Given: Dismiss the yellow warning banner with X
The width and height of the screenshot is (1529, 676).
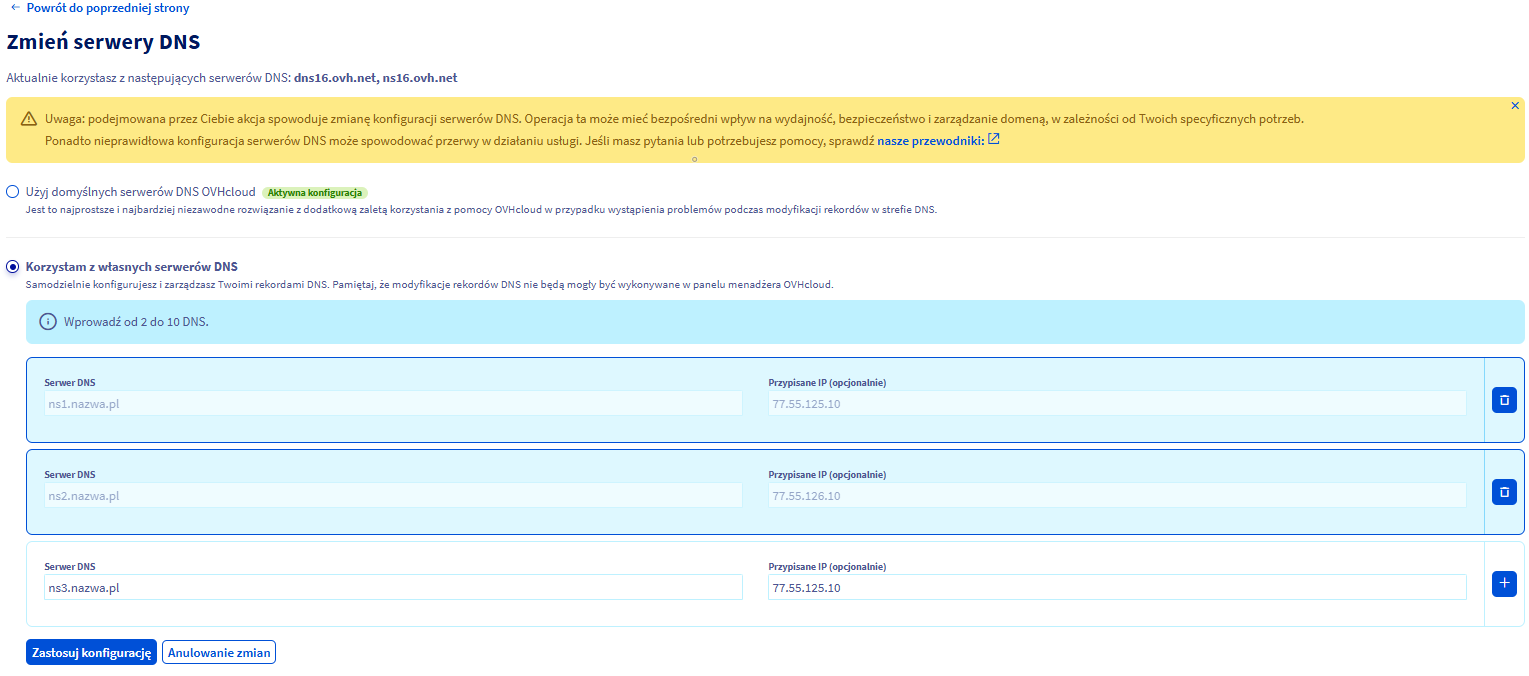Looking at the screenshot, I should coord(1514,105).
